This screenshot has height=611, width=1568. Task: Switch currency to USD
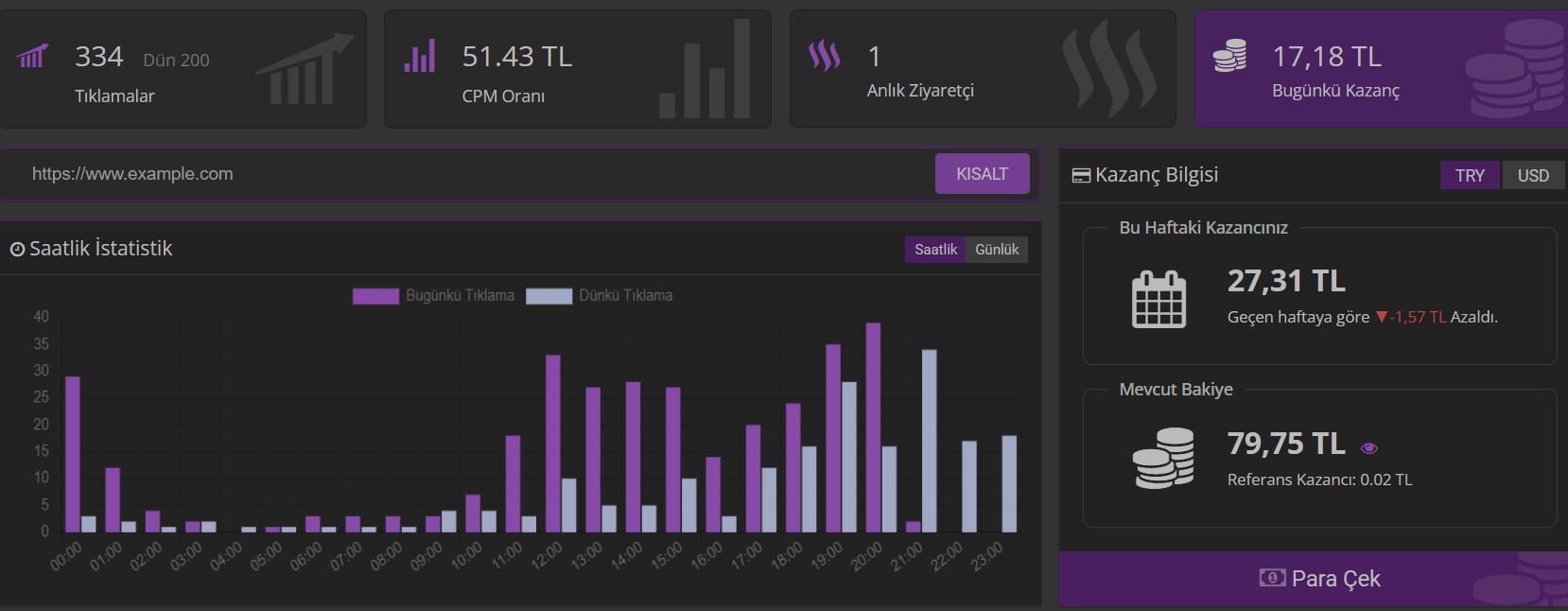pos(1533,175)
